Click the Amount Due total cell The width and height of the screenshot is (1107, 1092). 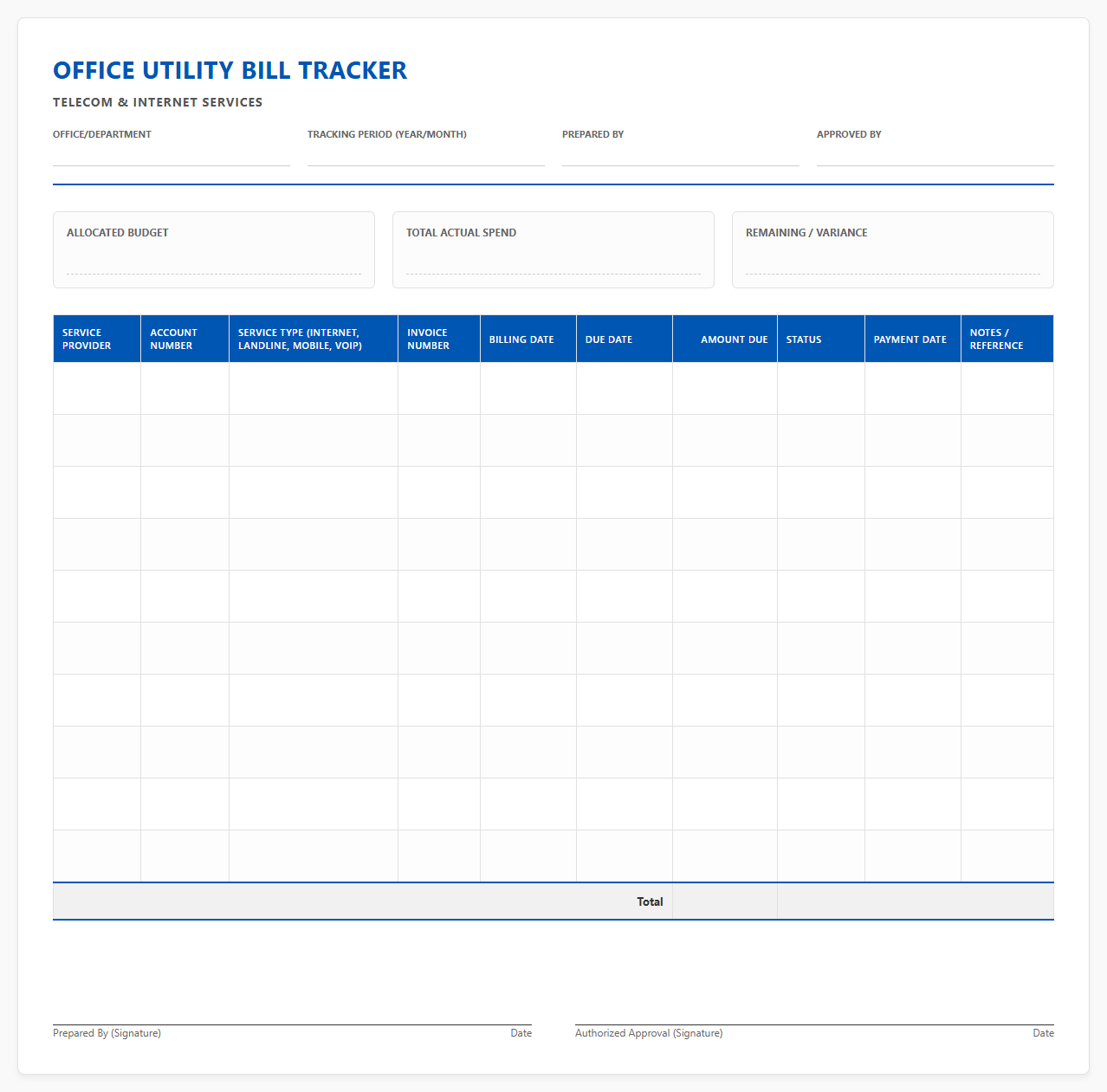pyautogui.click(x=725, y=901)
